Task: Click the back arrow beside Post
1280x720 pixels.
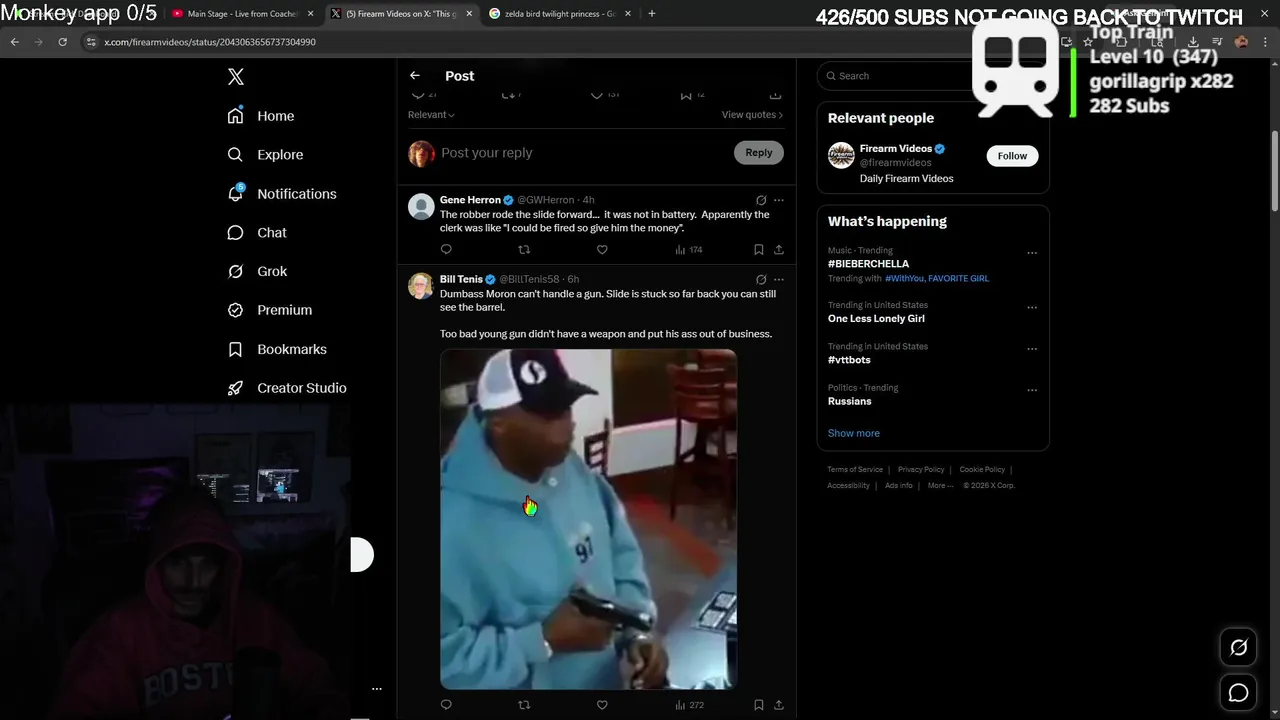Action: (x=415, y=76)
